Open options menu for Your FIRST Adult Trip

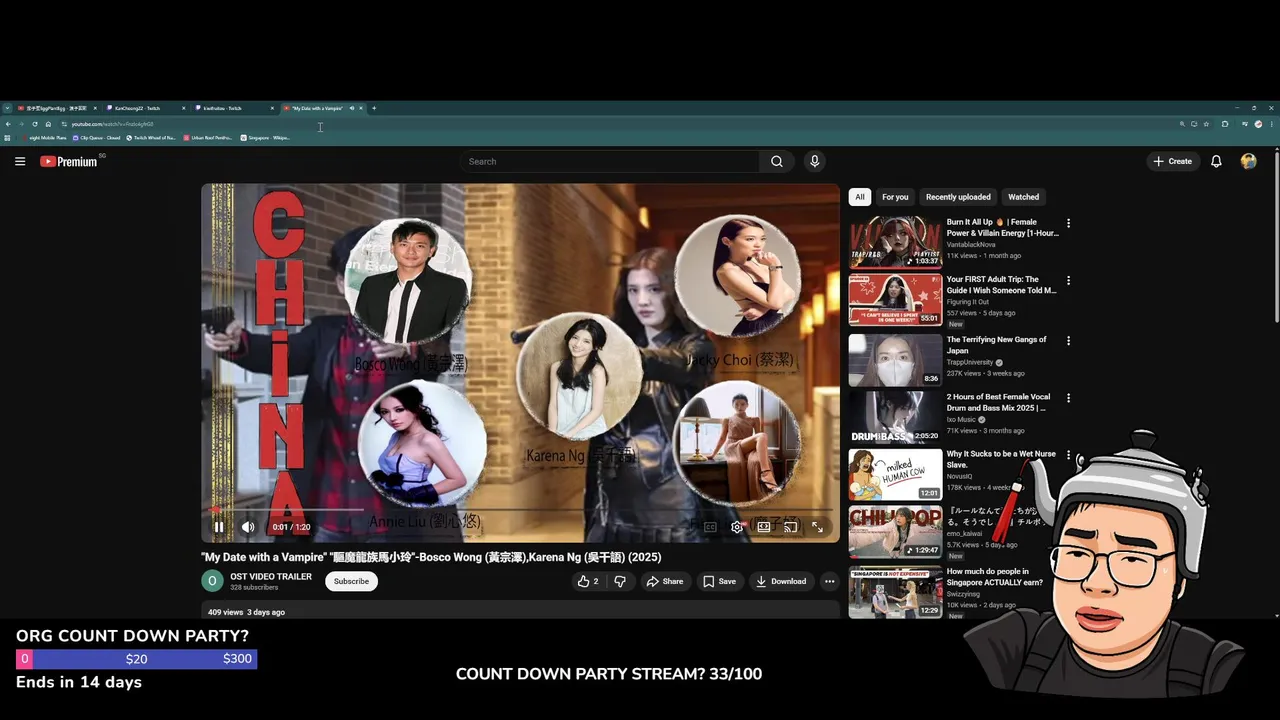tap(1068, 281)
